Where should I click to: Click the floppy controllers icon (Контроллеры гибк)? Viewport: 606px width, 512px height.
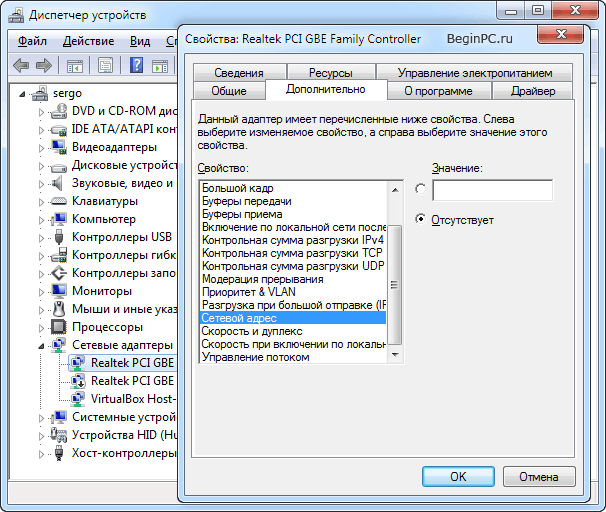pyautogui.click(x=59, y=255)
